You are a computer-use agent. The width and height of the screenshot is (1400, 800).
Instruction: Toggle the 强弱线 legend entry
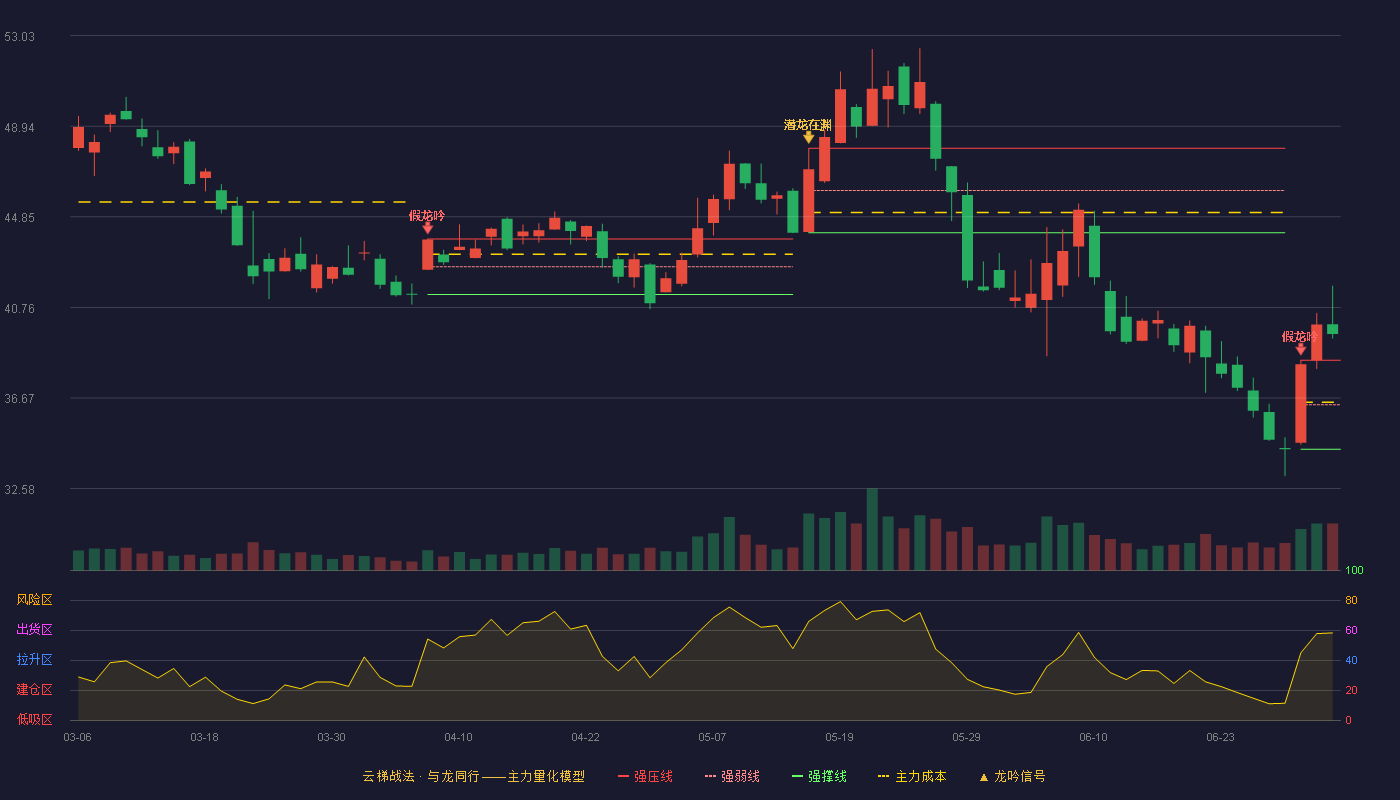[x=732, y=776]
